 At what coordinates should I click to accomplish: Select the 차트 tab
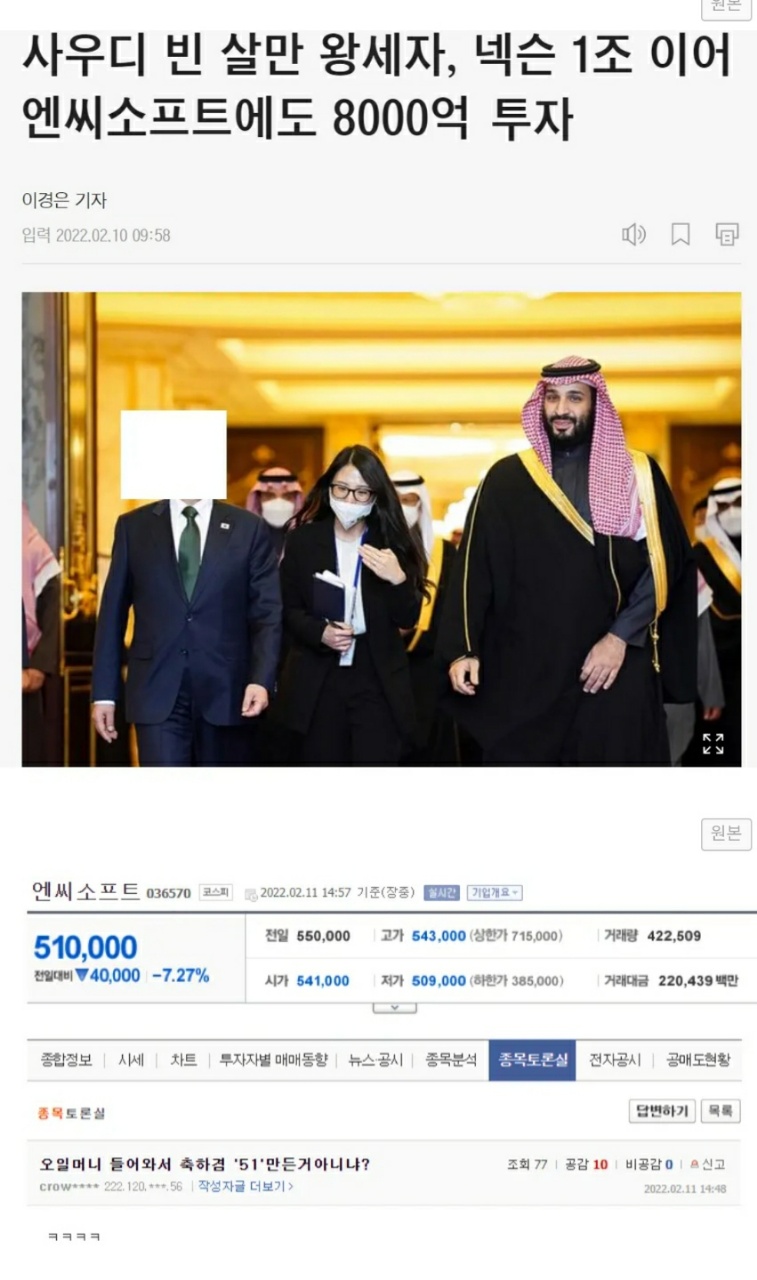(183, 1060)
